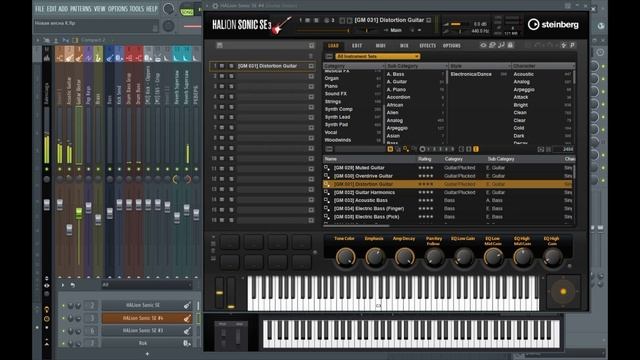Image resolution: width=640 pixels, height=360 pixels.
Task: Switch to the EDIT tab in HALion
Action: (x=357, y=46)
